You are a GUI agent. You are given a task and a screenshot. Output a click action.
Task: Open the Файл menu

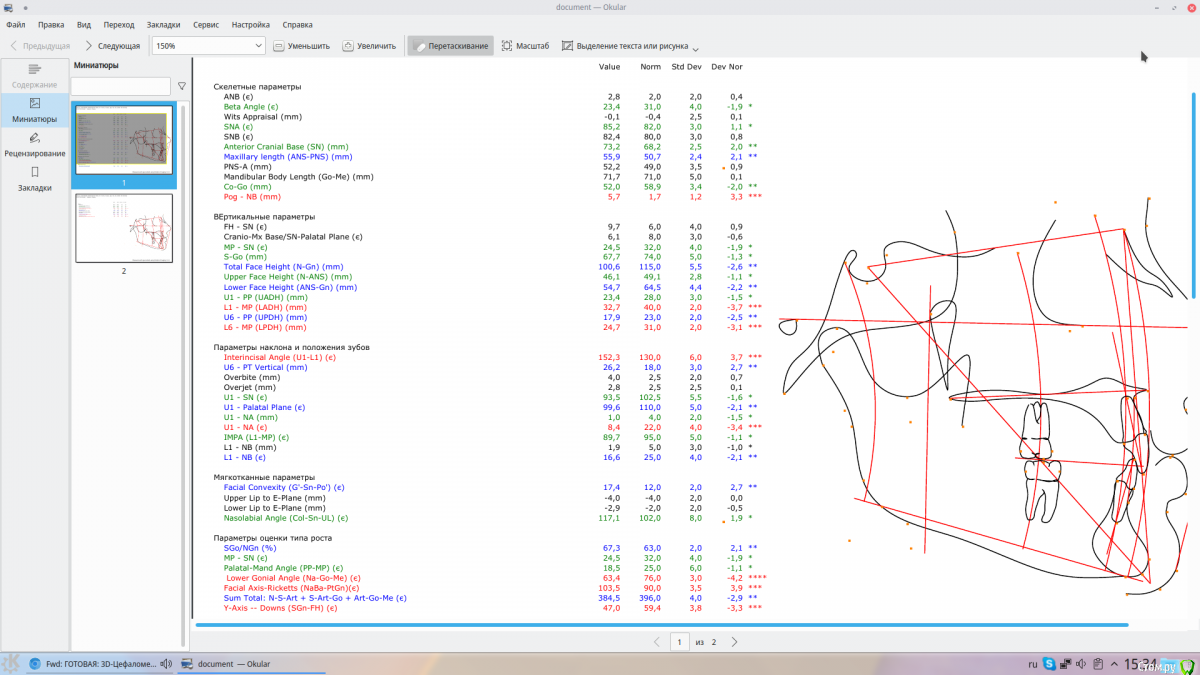pos(16,23)
